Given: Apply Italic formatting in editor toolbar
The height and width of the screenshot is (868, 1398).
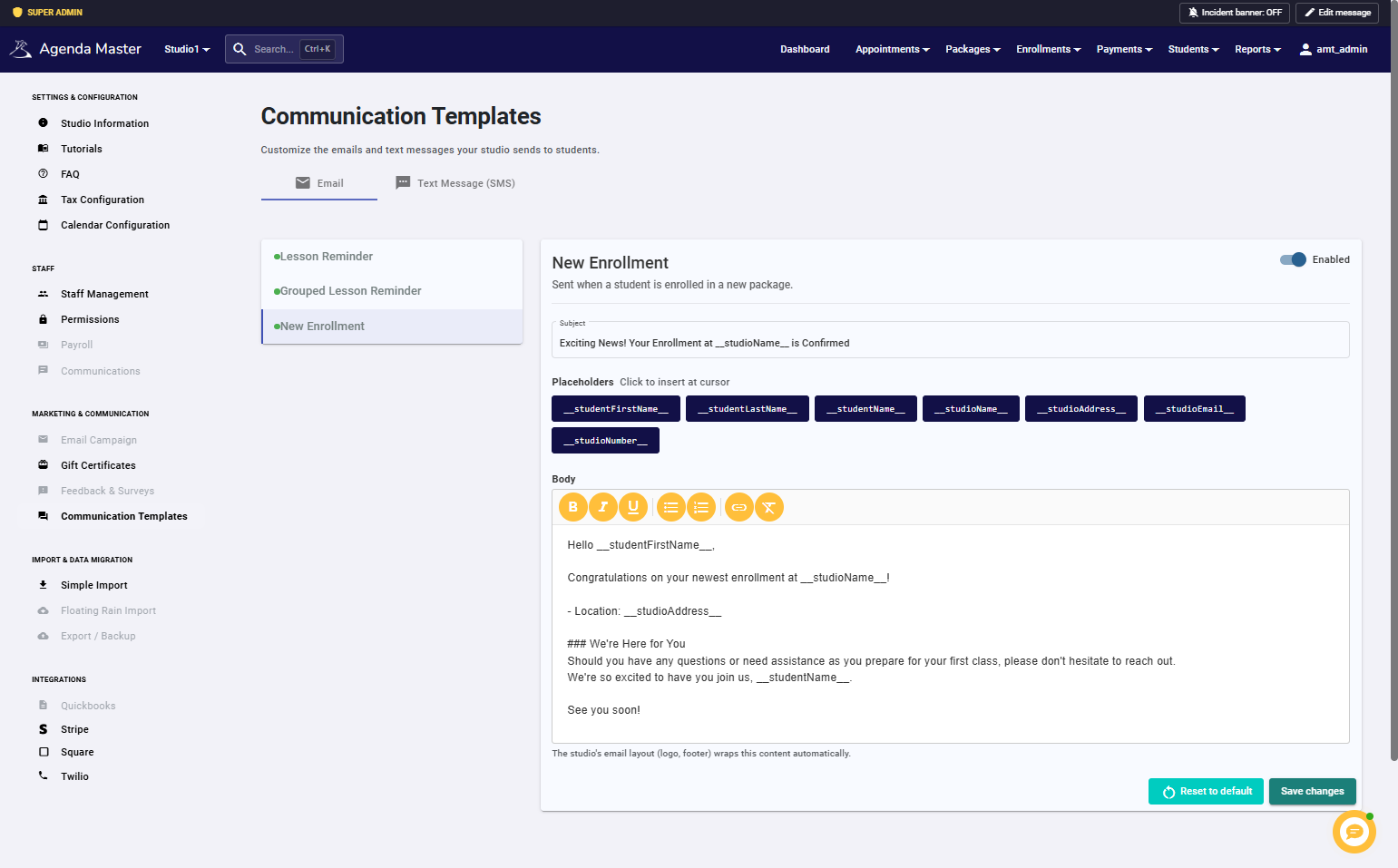Looking at the screenshot, I should 603,507.
